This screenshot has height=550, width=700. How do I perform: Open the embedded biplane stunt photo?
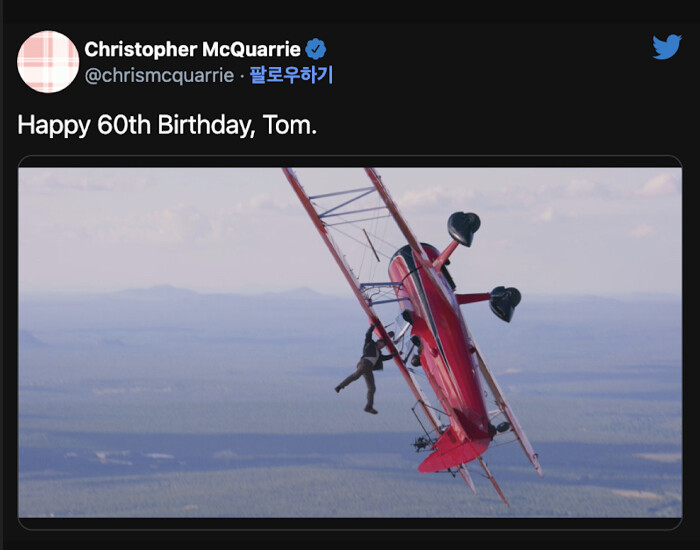click(350, 342)
